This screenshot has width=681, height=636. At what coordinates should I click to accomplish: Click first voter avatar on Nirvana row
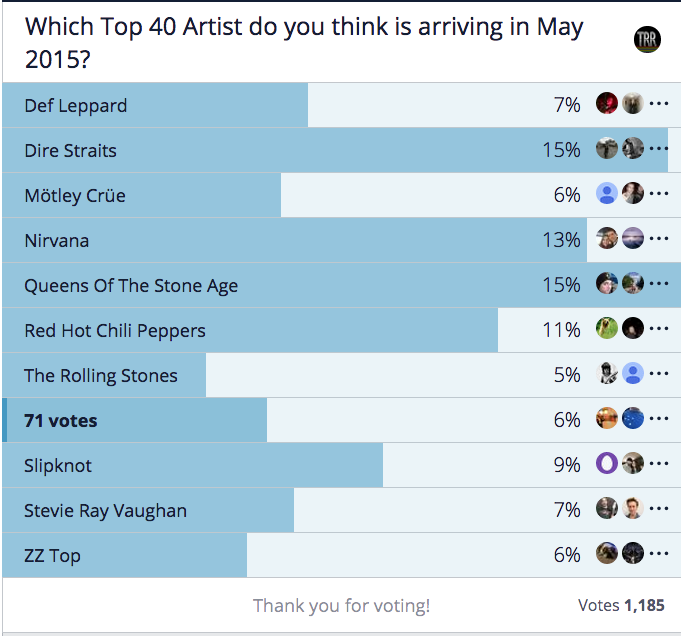pyautogui.click(x=607, y=238)
